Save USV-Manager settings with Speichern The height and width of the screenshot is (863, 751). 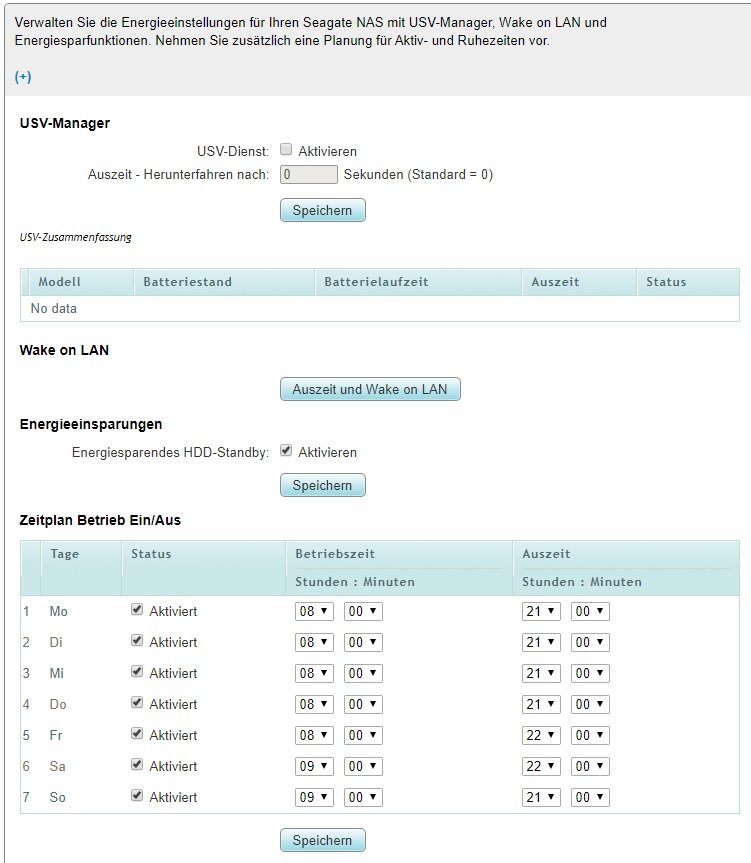322,210
